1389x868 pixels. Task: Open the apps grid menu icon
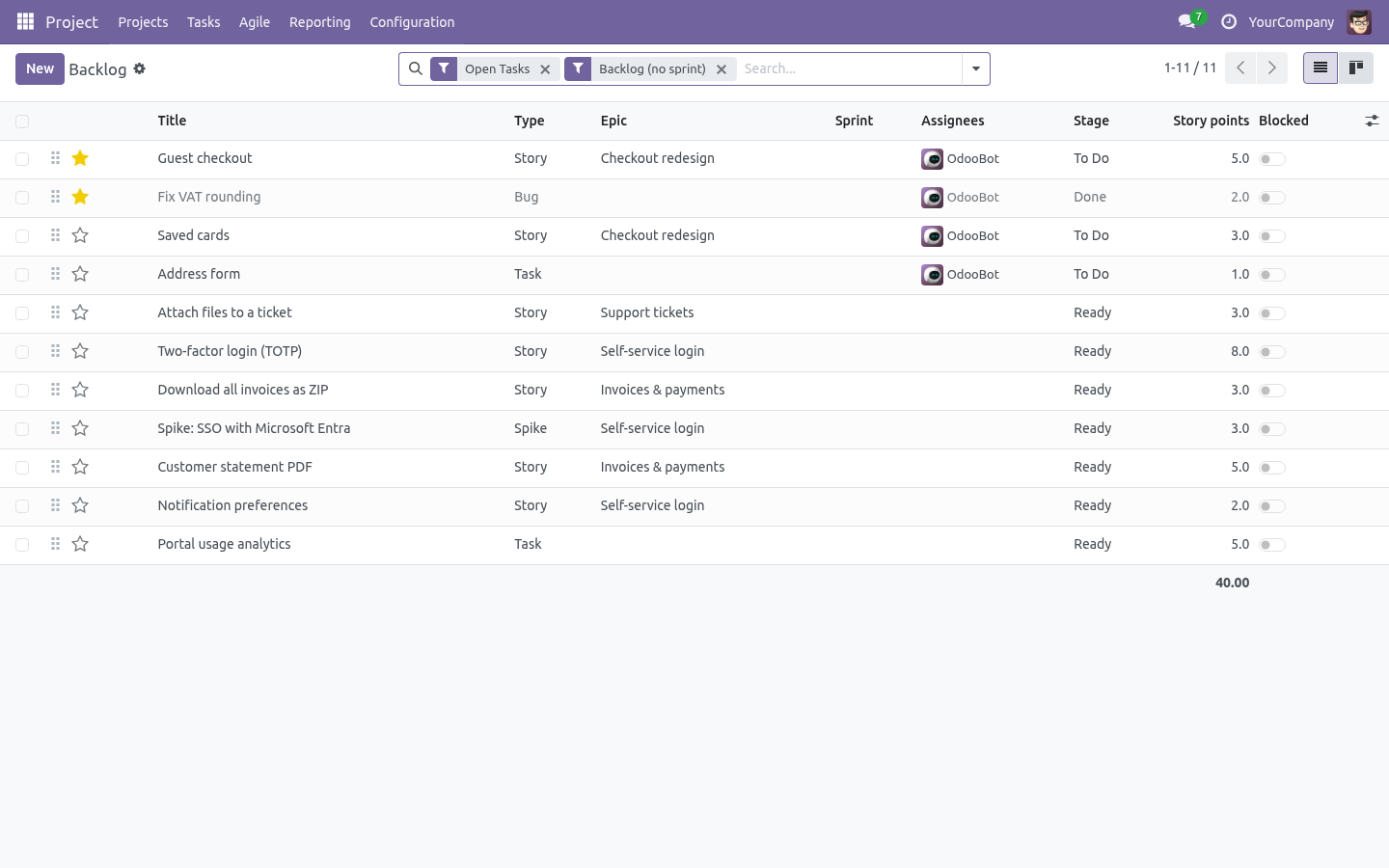26,21
